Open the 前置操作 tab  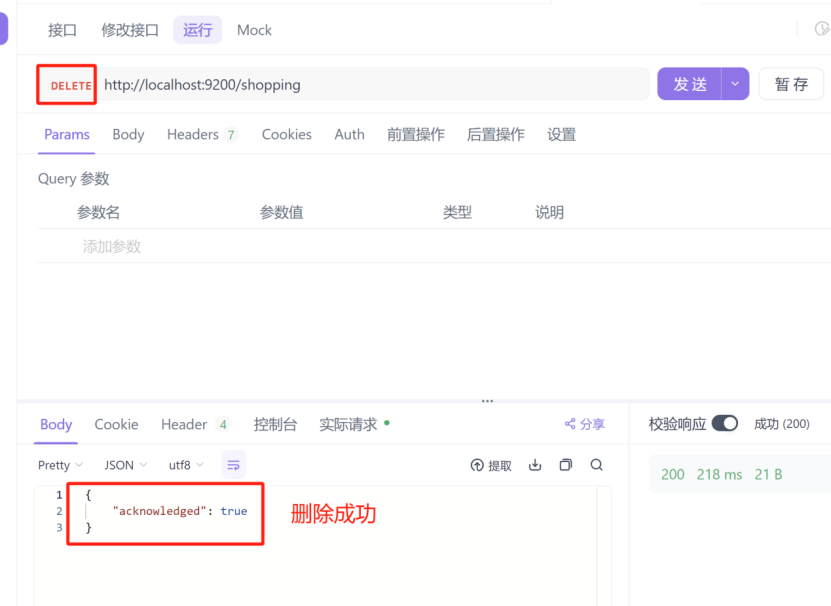click(416, 135)
